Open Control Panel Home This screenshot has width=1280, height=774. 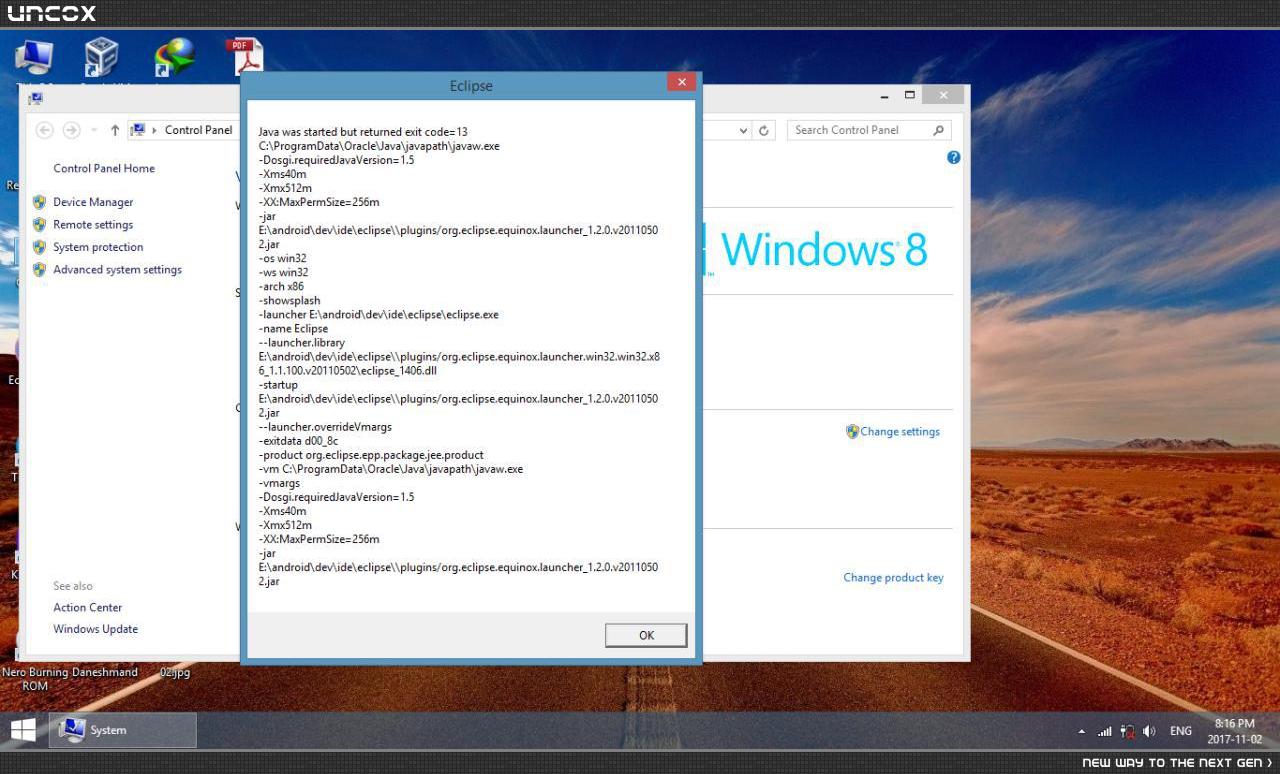point(104,168)
